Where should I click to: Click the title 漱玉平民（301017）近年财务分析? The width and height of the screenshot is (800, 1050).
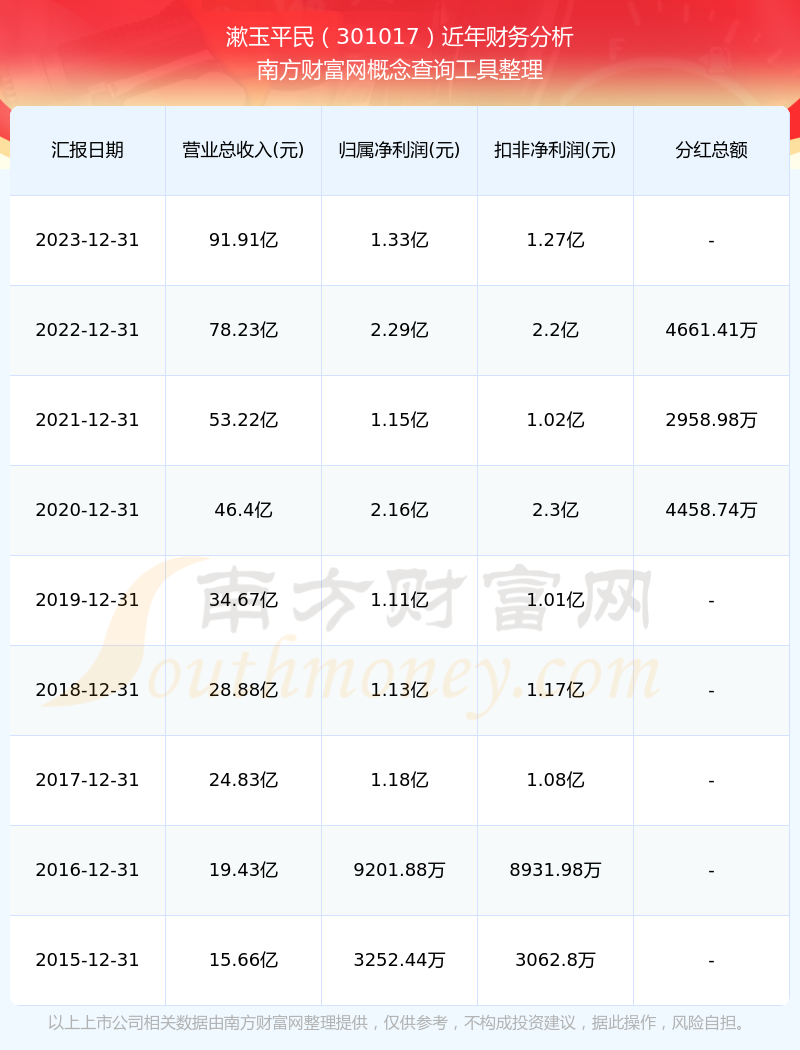coord(400,37)
